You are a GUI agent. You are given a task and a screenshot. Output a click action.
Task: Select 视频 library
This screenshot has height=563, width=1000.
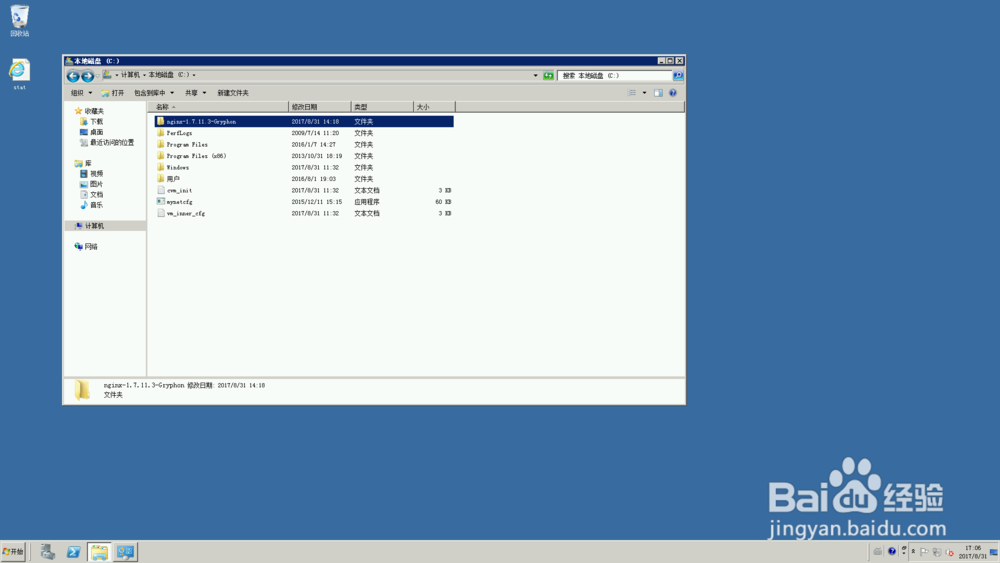coord(91,173)
